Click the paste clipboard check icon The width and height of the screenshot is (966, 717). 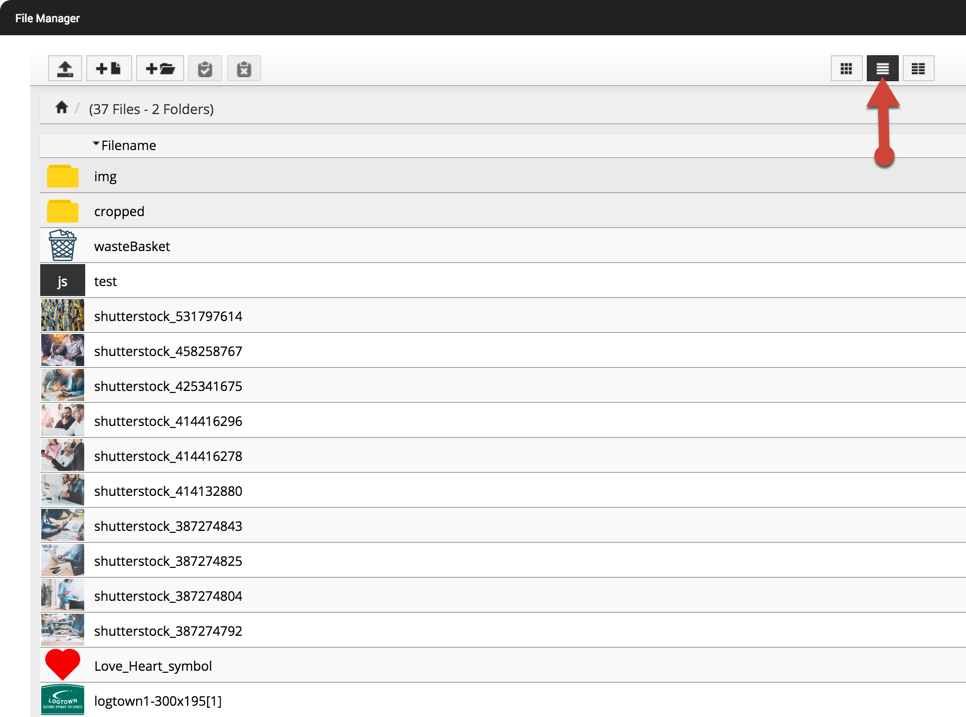coord(205,68)
